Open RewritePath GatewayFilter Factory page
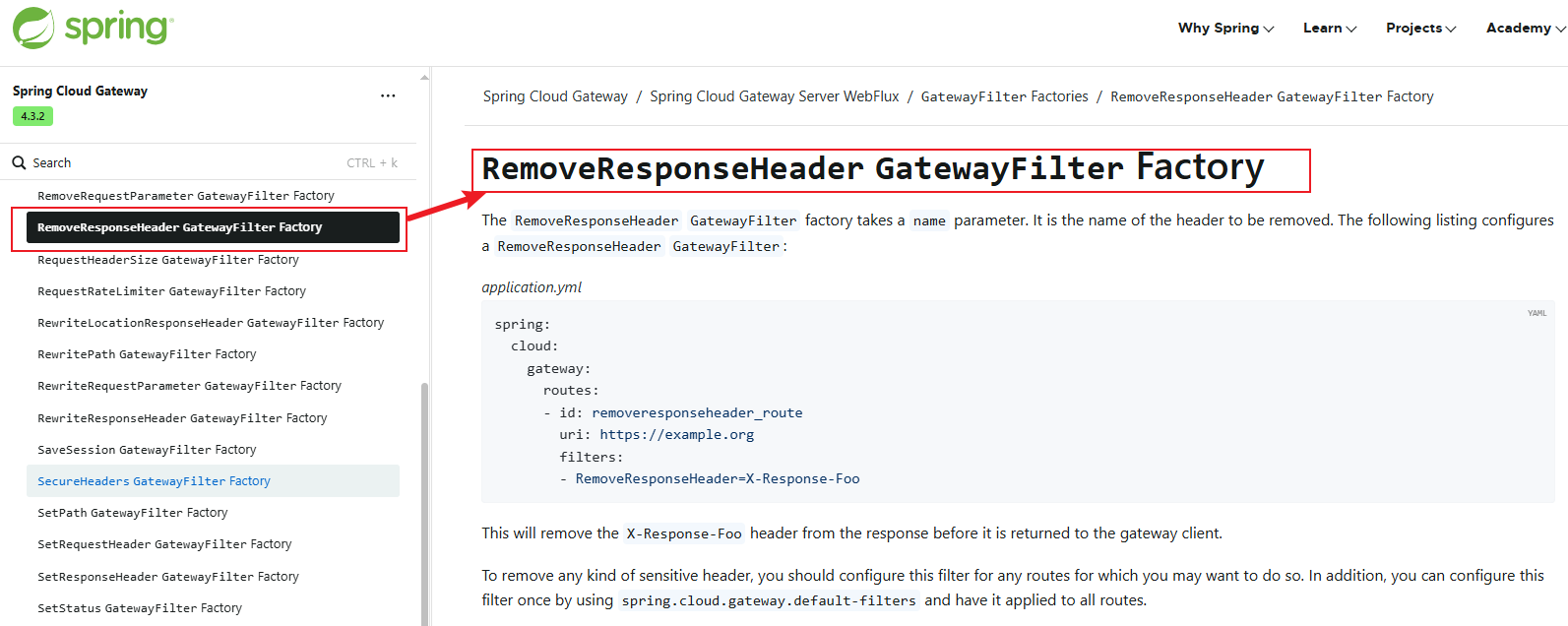The width and height of the screenshot is (1568, 626). 147,354
